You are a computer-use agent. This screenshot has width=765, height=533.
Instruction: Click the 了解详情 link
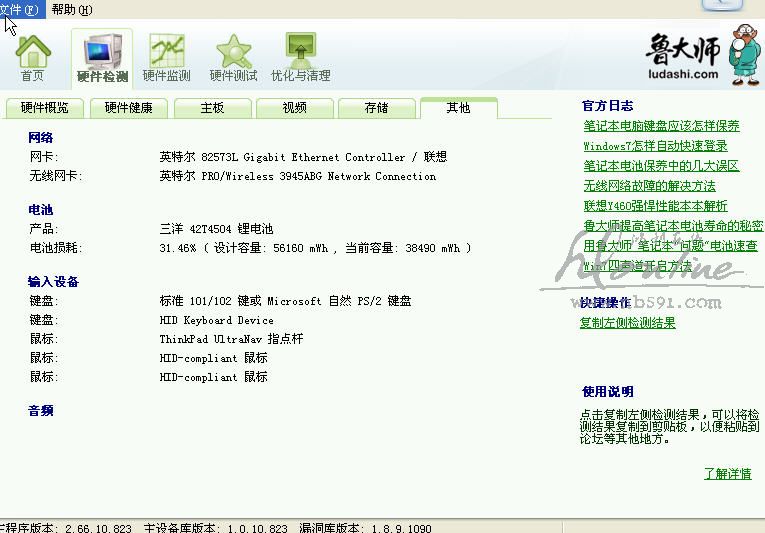tap(727, 474)
